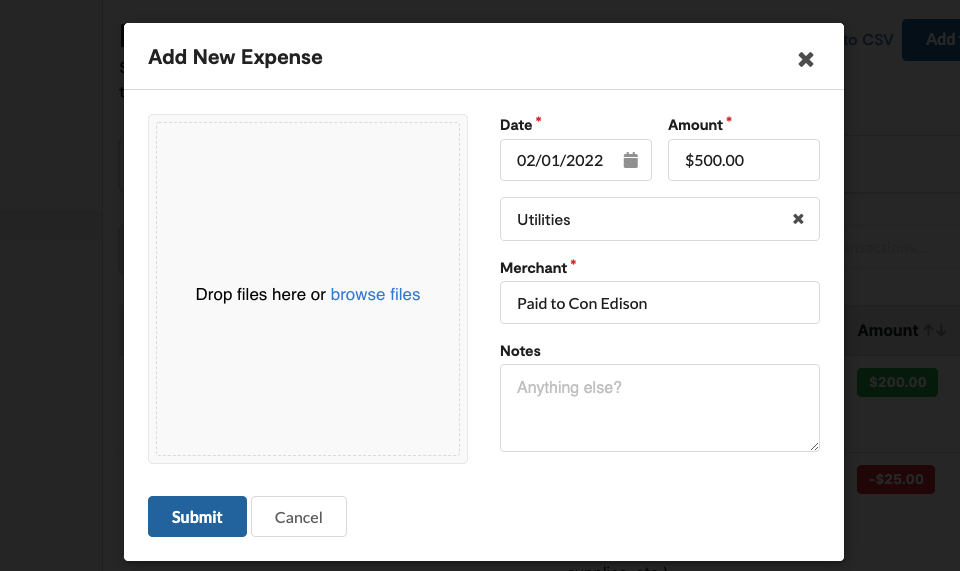The image size is (960, 571).
Task: Open the Utilities category dropdown
Action: (x=659, y=219)
